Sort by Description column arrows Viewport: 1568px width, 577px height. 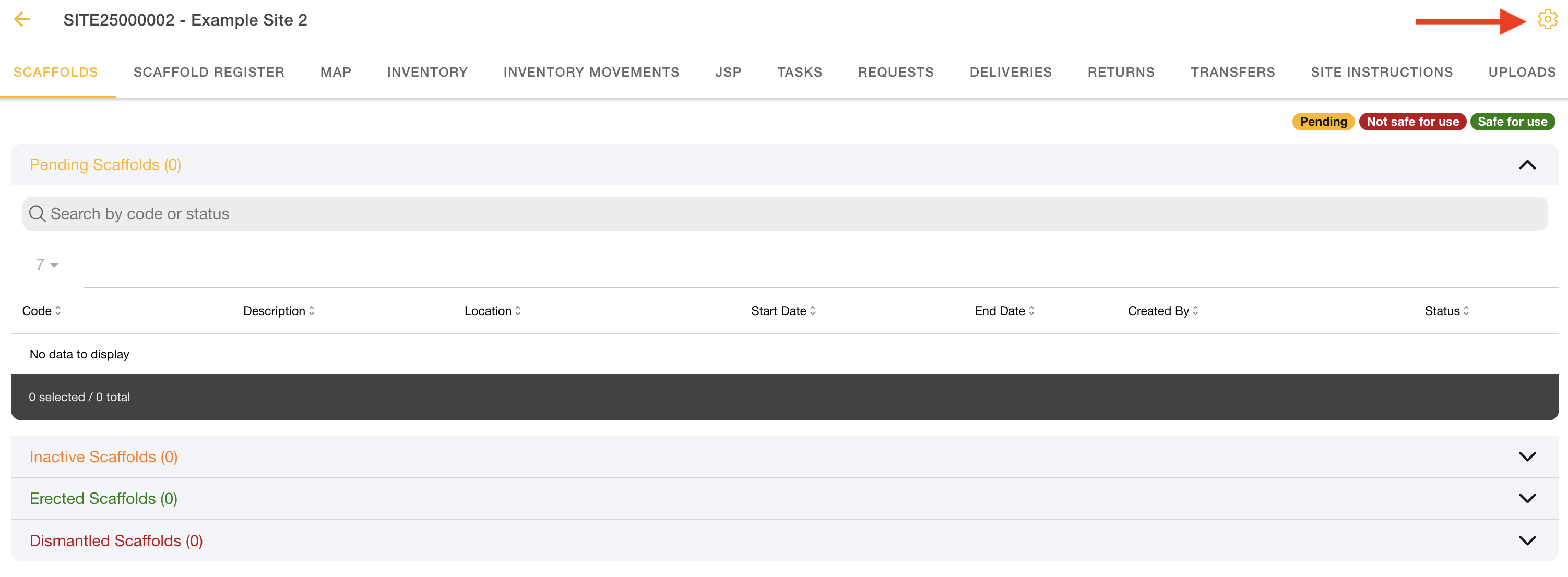click(x=312, y=311)
